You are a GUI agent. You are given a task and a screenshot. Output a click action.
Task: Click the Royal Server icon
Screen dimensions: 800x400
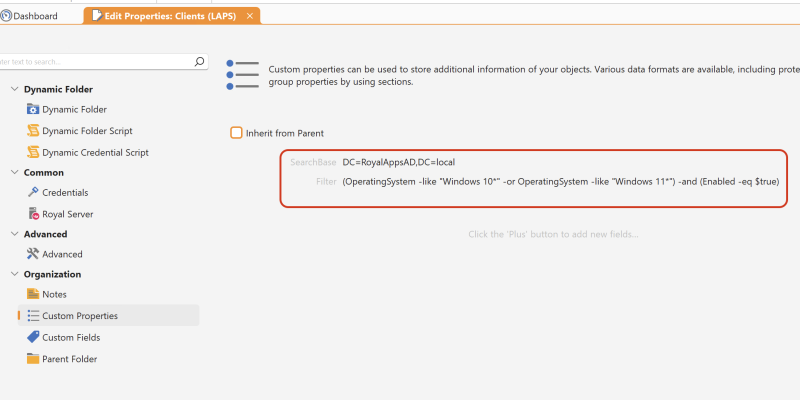(x=33, y=214)
